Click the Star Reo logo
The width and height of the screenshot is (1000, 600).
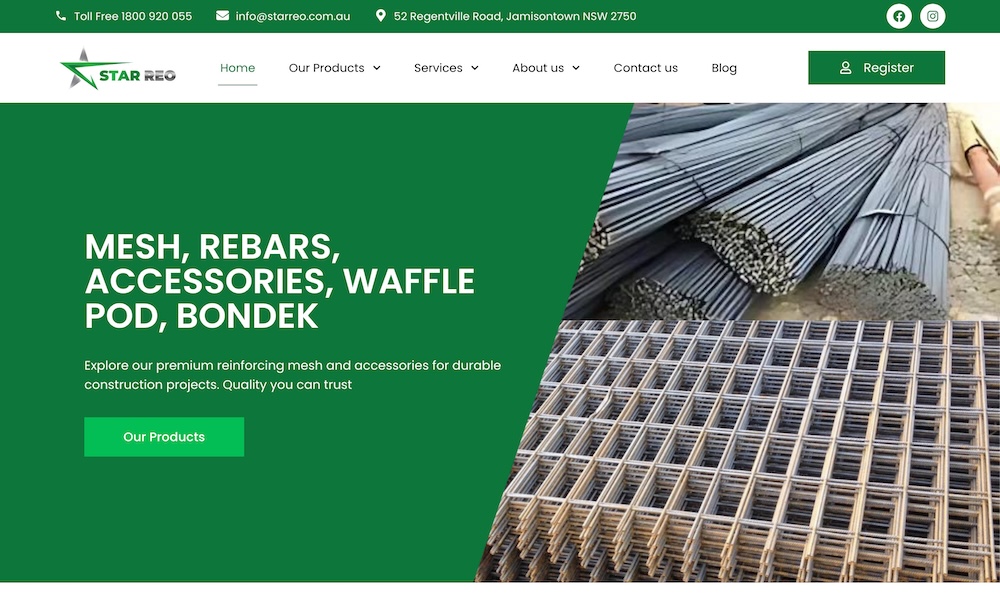point(118,69)
